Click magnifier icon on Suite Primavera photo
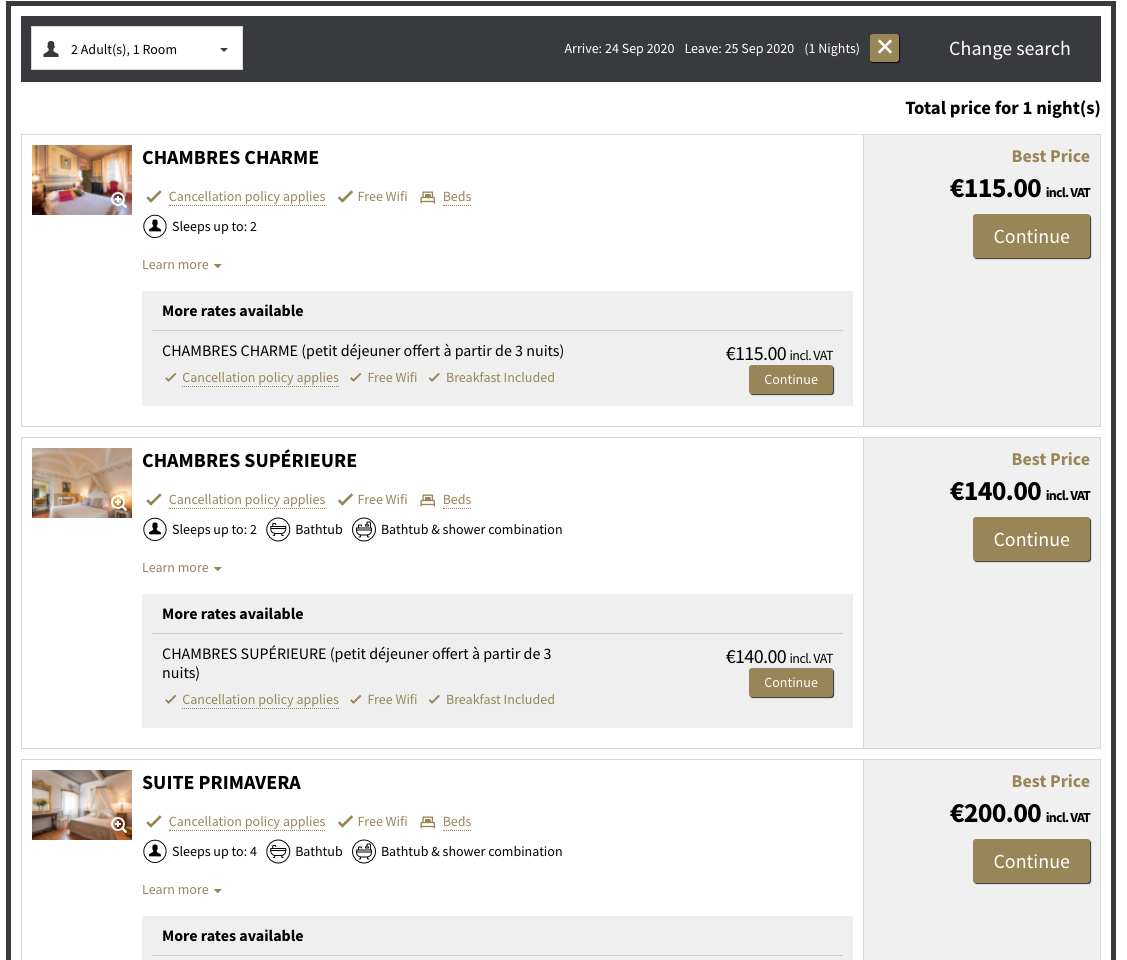 [118, 825]
